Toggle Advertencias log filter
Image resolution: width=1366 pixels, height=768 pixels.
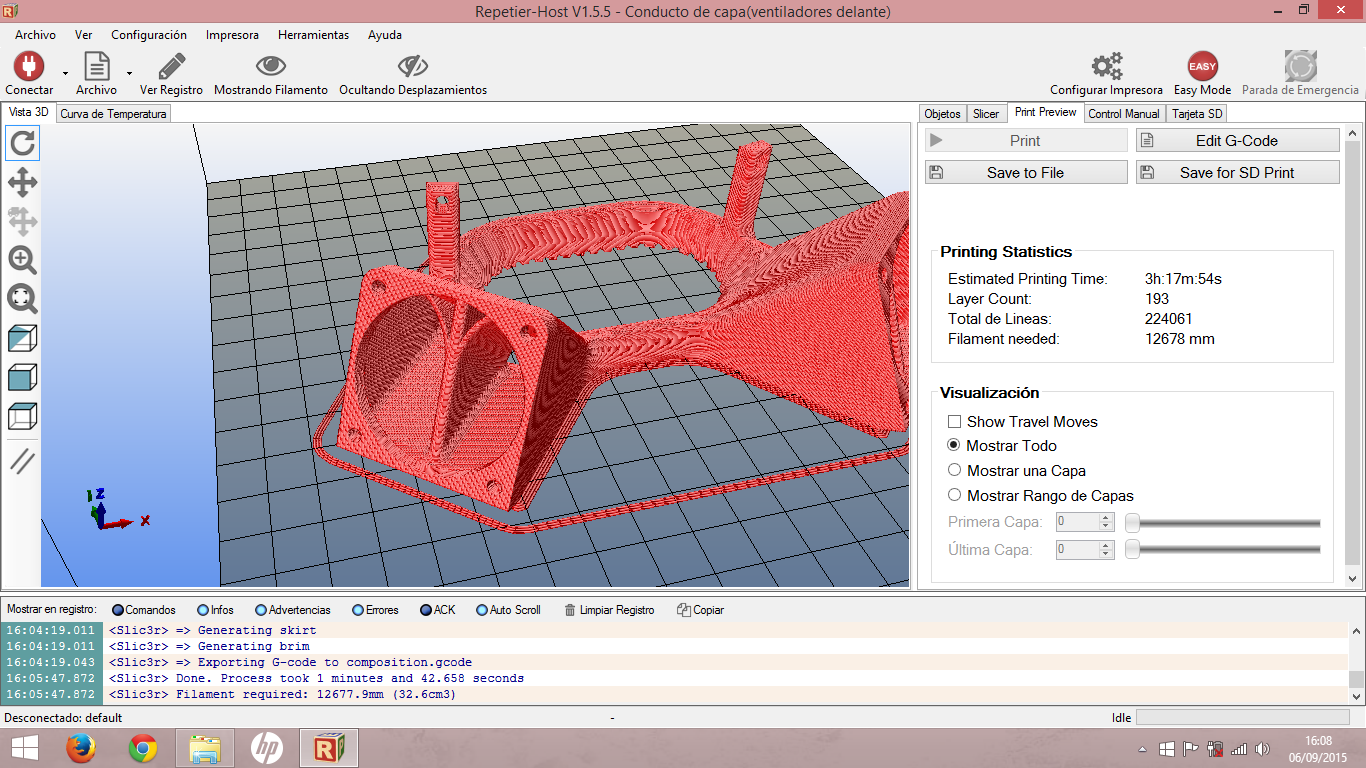pos(293,610)
